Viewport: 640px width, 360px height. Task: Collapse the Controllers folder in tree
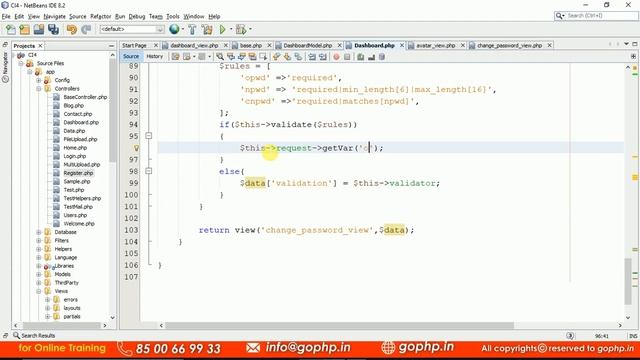[x=39, y=89]
